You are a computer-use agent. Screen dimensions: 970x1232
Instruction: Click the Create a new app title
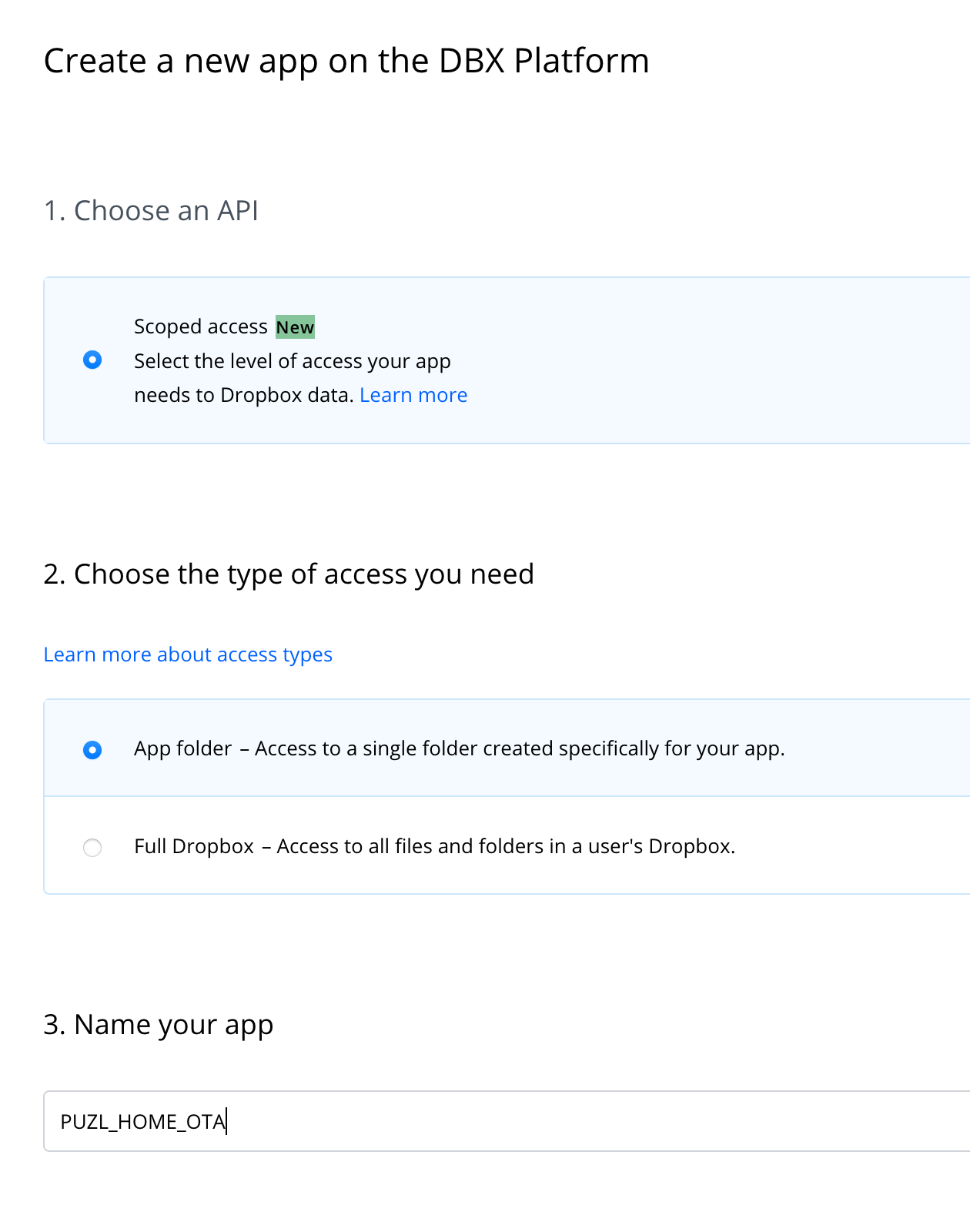pos(346,61)
